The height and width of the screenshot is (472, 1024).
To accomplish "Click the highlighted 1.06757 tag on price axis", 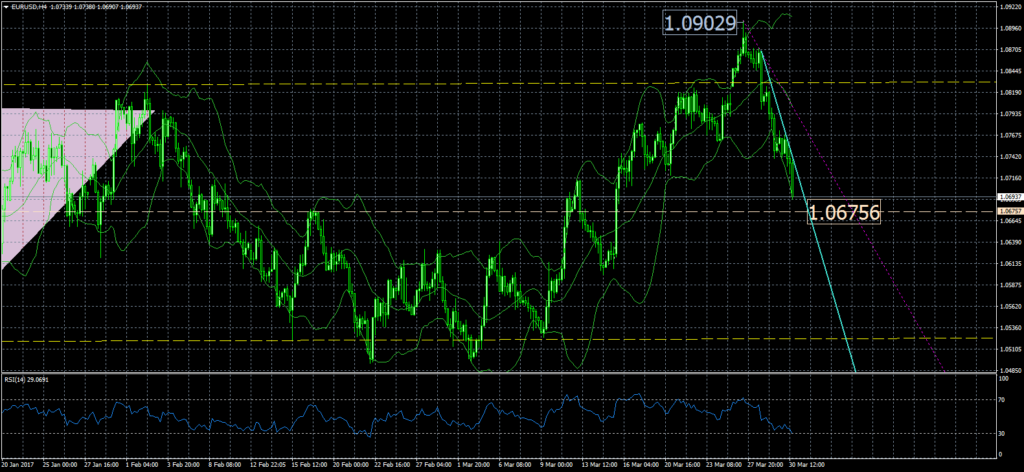I will coord(1008,212).
